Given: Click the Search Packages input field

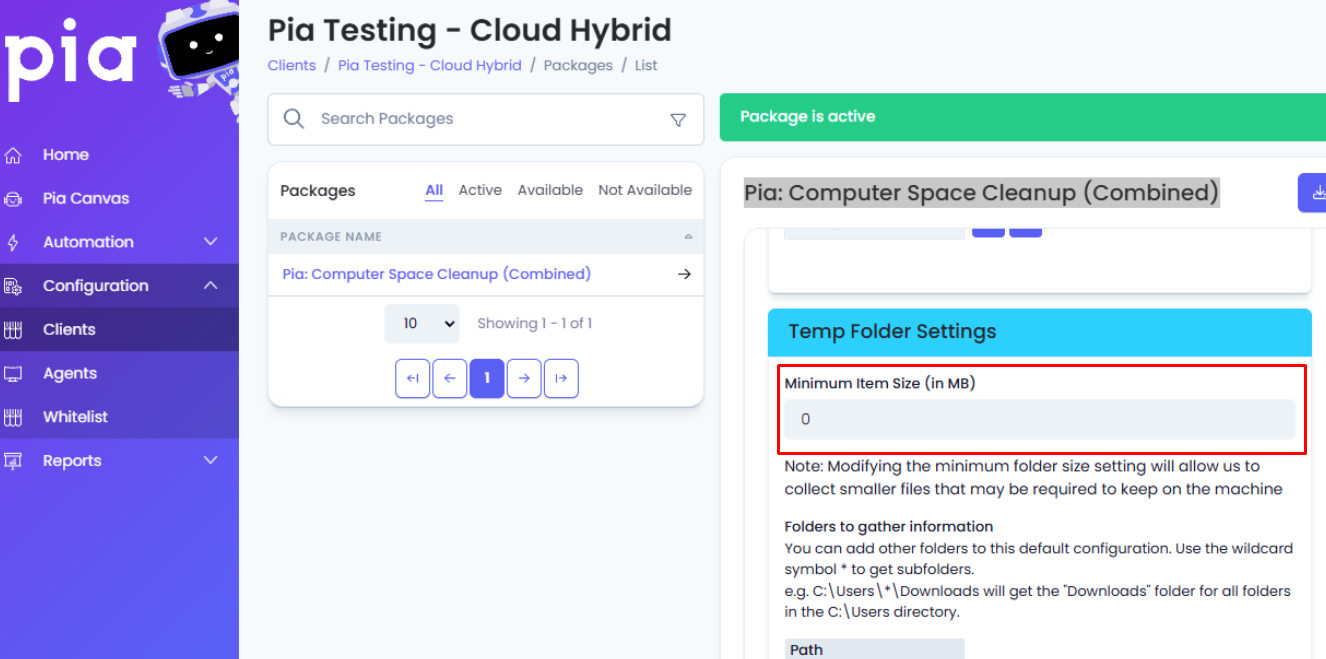Looking at the screenshot, I should pyautogui.click(x=486, y=119).
